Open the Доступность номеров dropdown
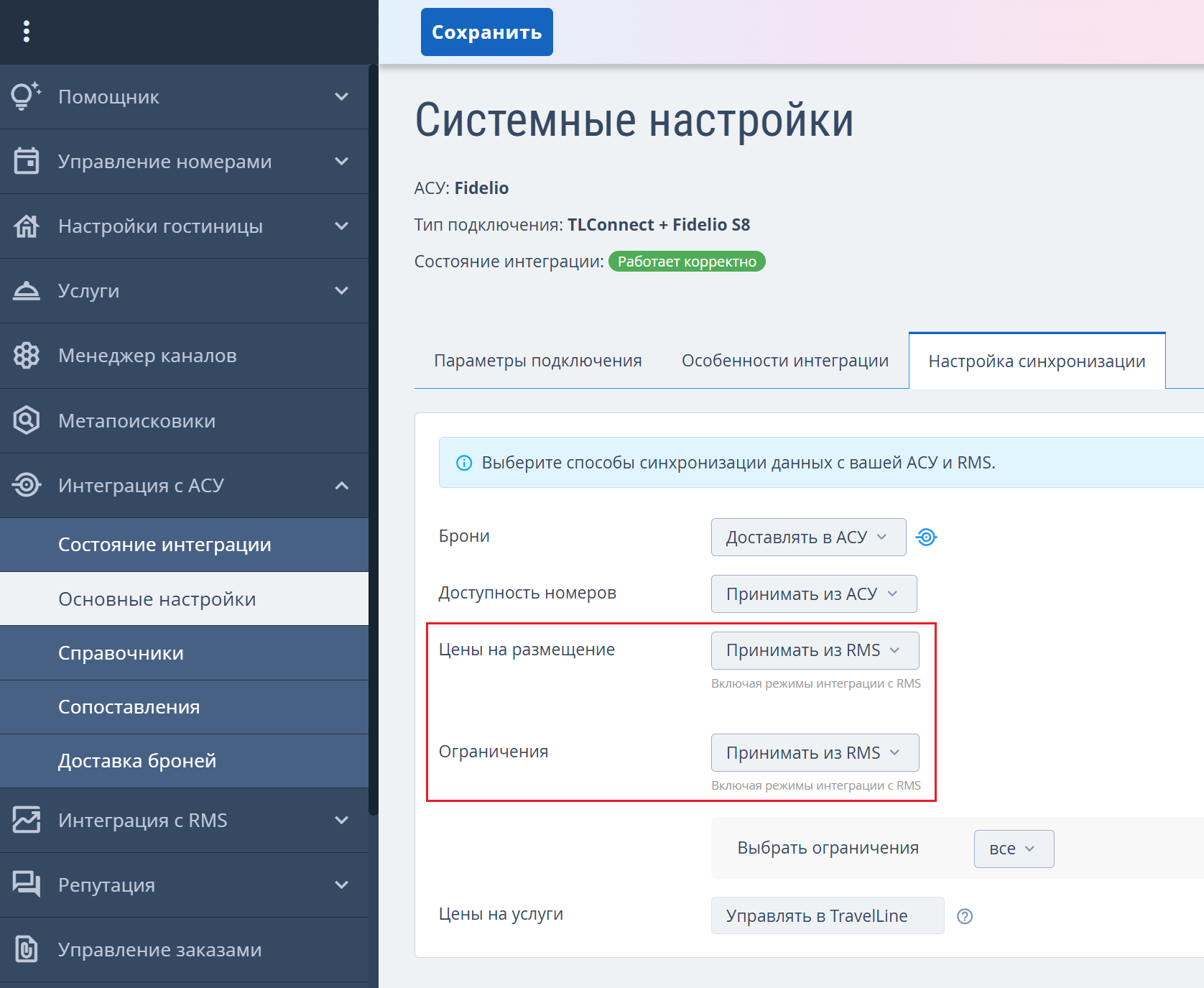This screenshot has width=1204, height=988. (x=814, y=594)
